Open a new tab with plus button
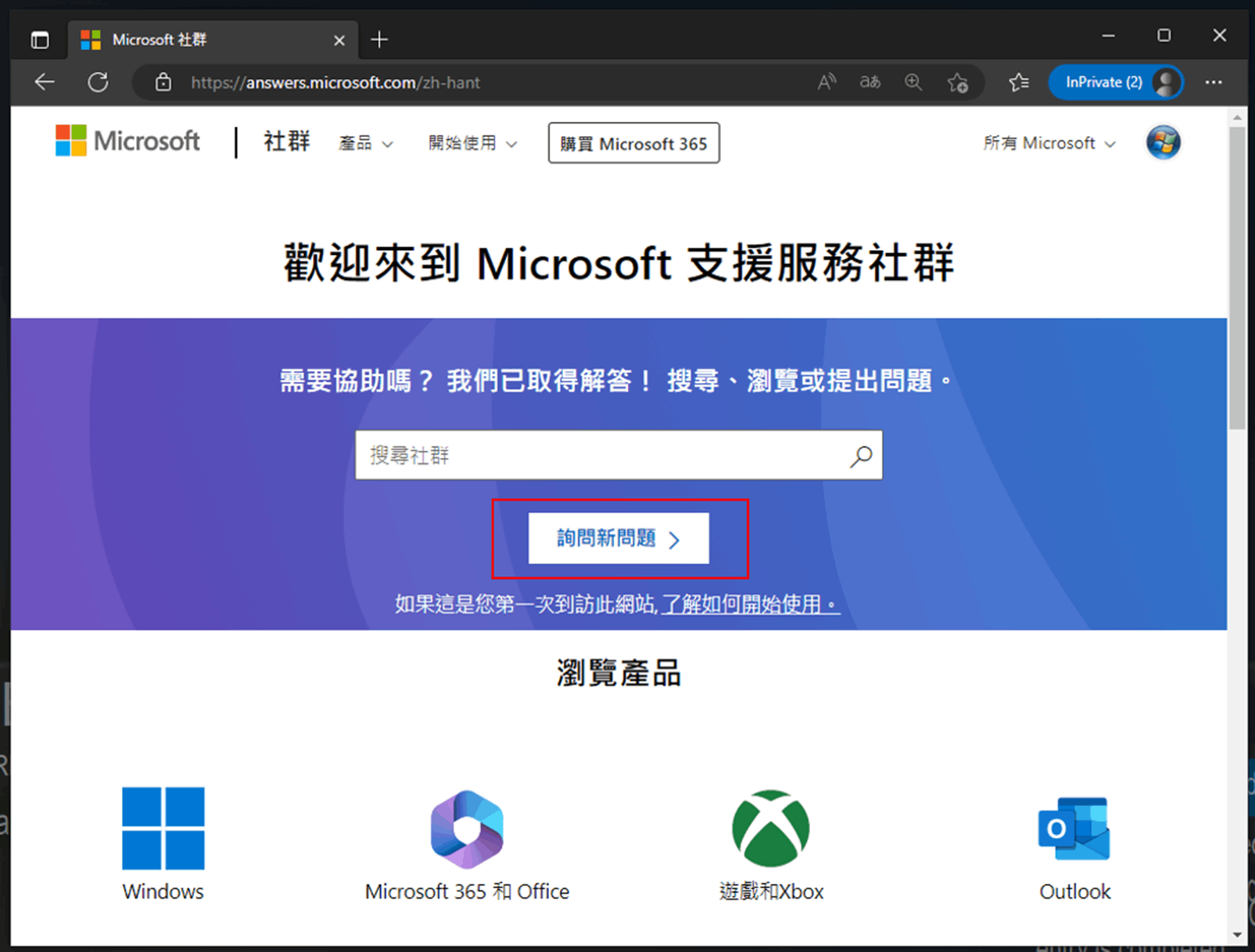This screenshot has width=1255, height=952. tap(379, 40)
